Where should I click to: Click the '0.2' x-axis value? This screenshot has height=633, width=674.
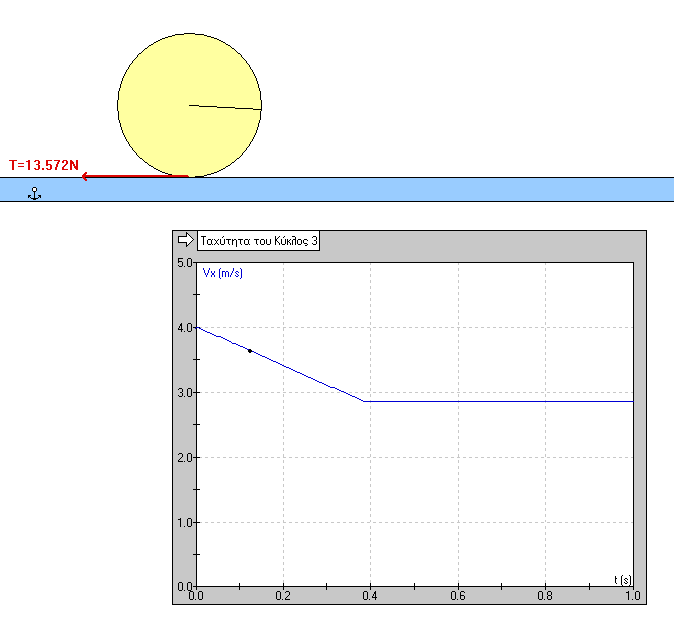tap(283, 596)
